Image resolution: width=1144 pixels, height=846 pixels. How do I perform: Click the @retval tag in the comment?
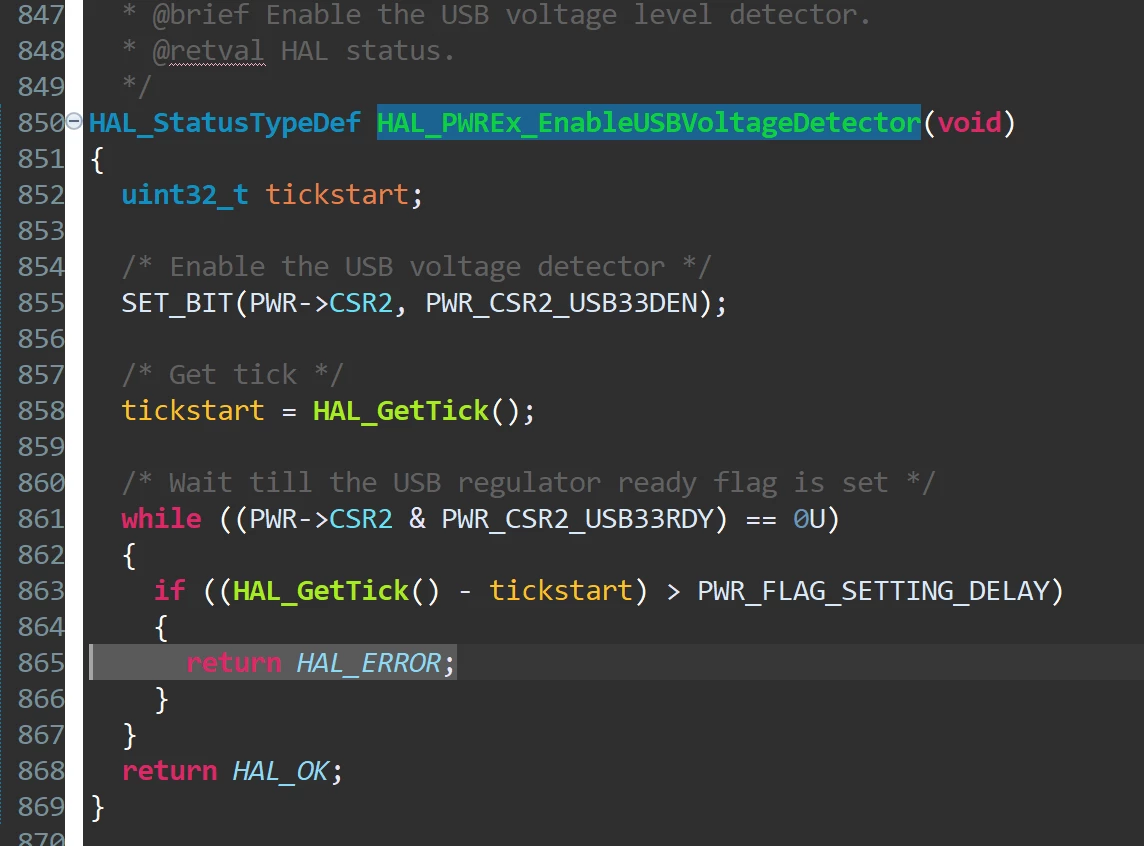[x=208, y=51]
